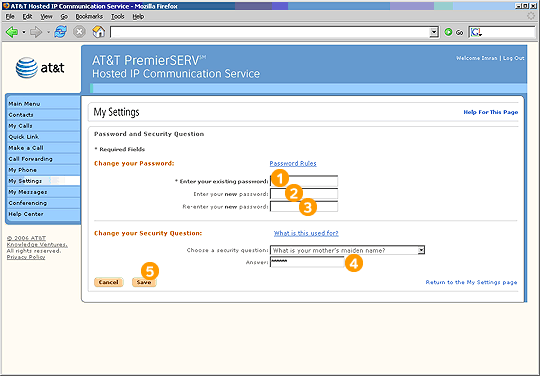Click the browser address bar

pos(270,32)
